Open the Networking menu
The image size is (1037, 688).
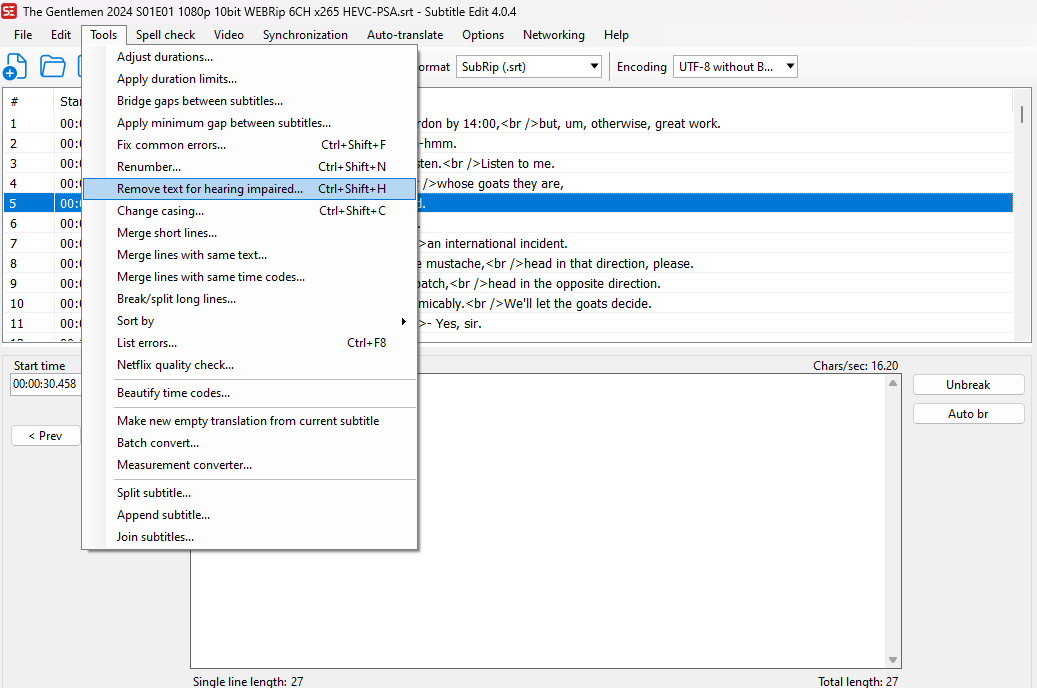554,35
